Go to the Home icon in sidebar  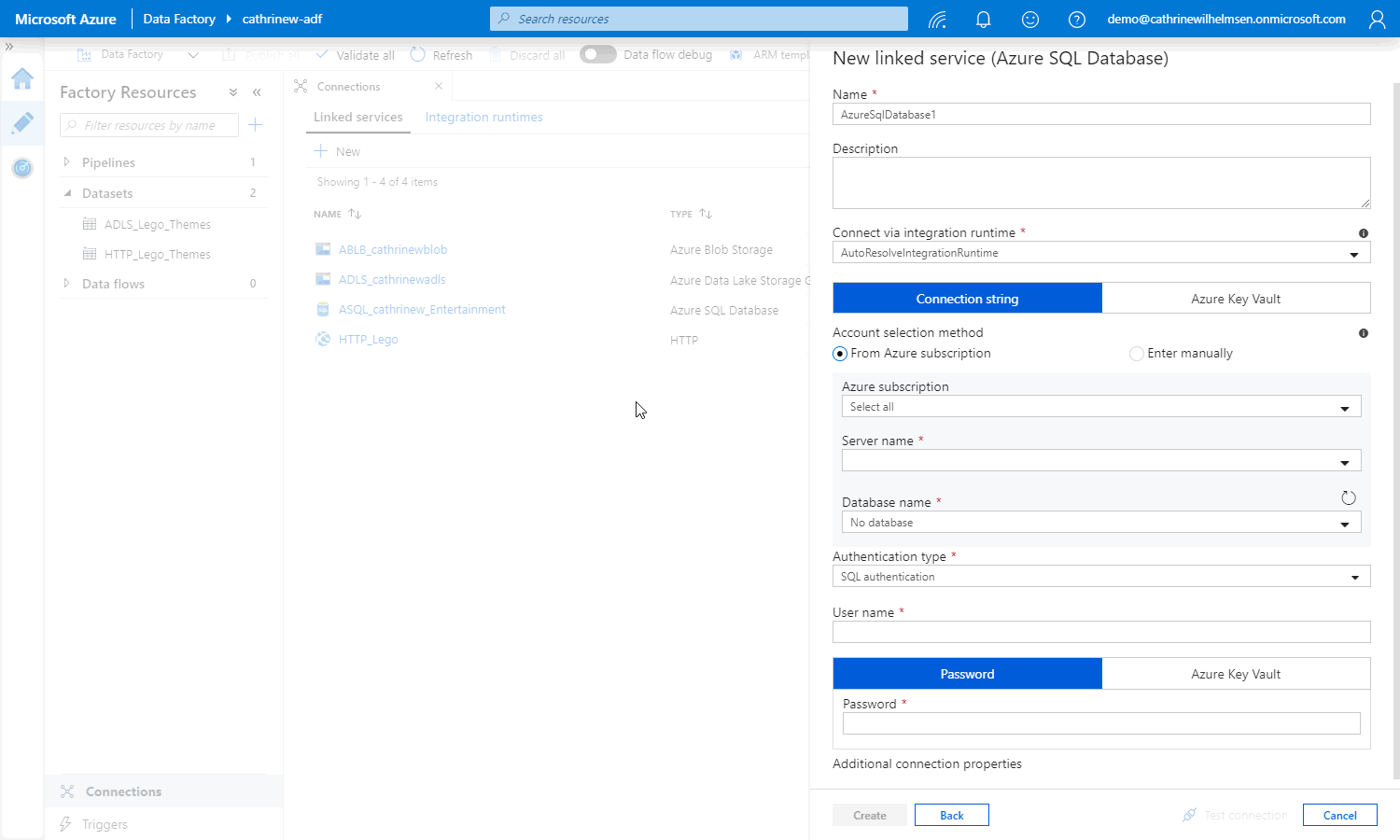coord(22,78)
